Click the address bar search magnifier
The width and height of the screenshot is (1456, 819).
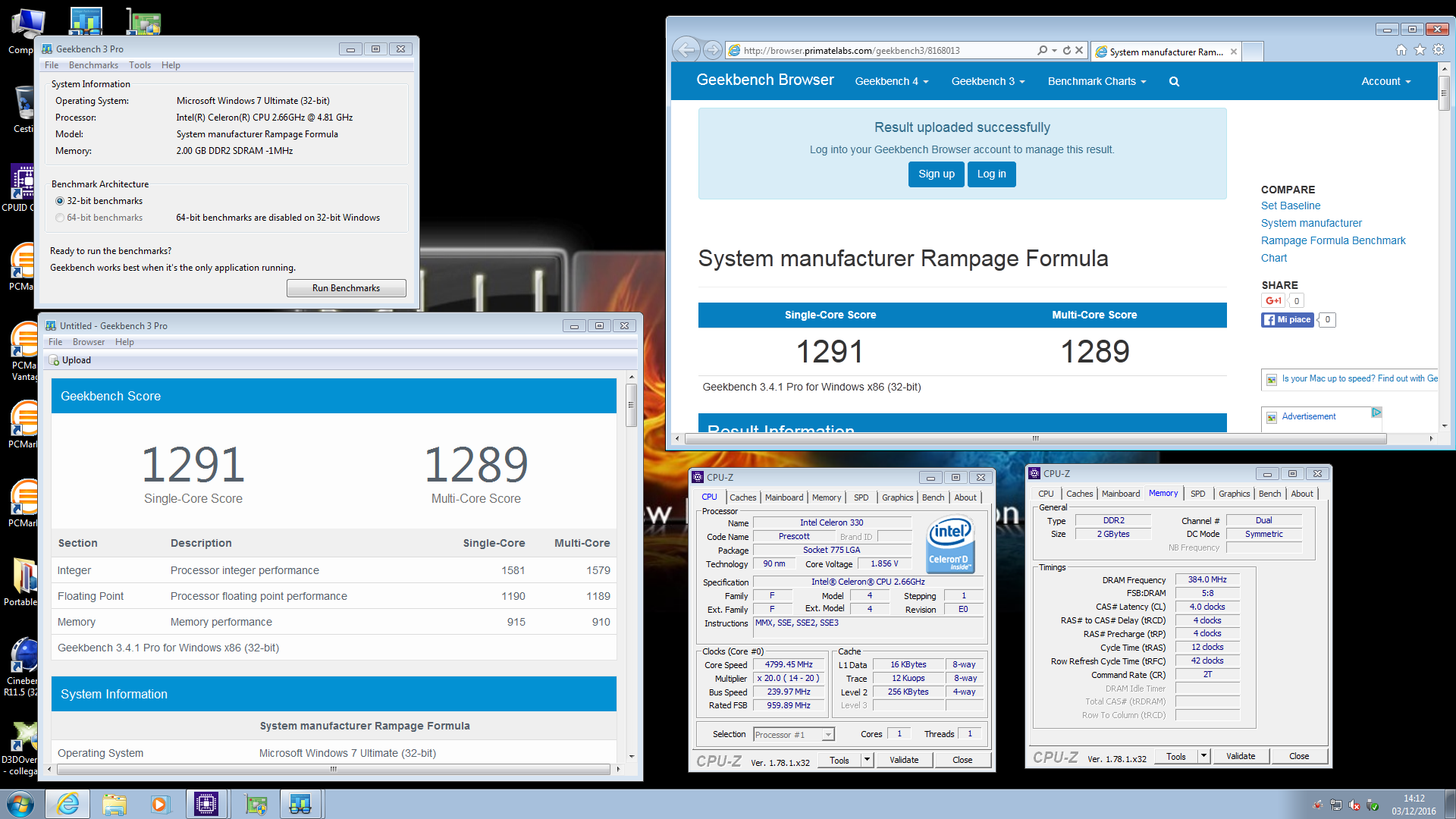[x=1042, y=51]
